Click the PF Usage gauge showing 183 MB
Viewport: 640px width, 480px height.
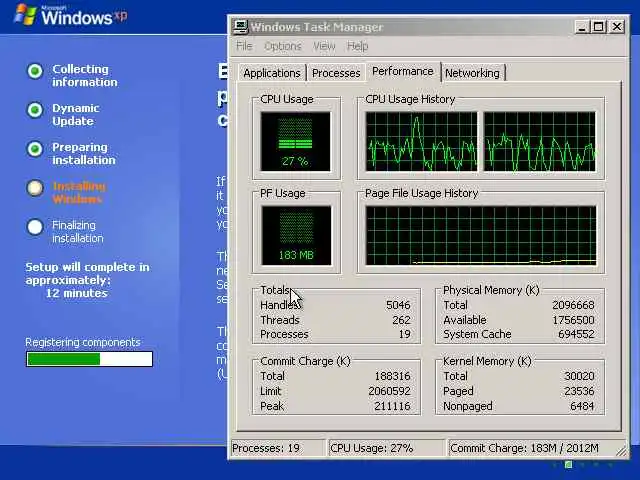tap(296, 236)
